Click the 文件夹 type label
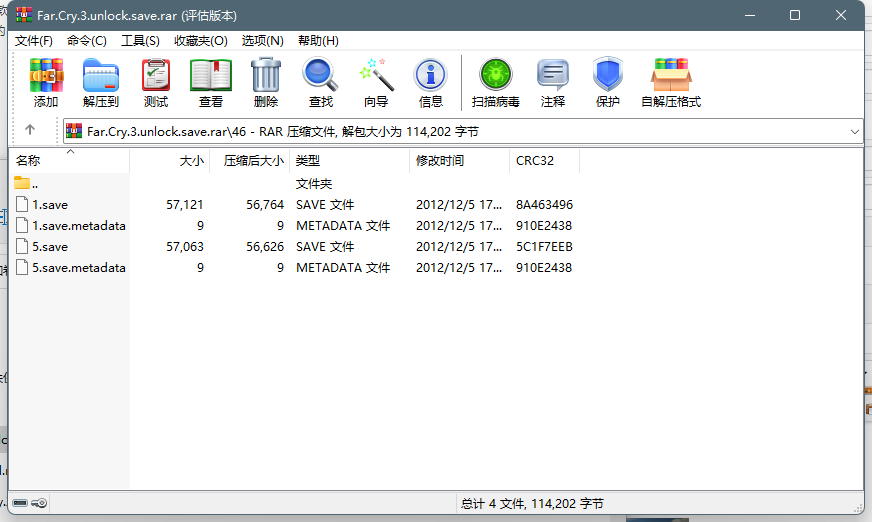The height and width of the screenshot is (522, 872). coord(314,183)
